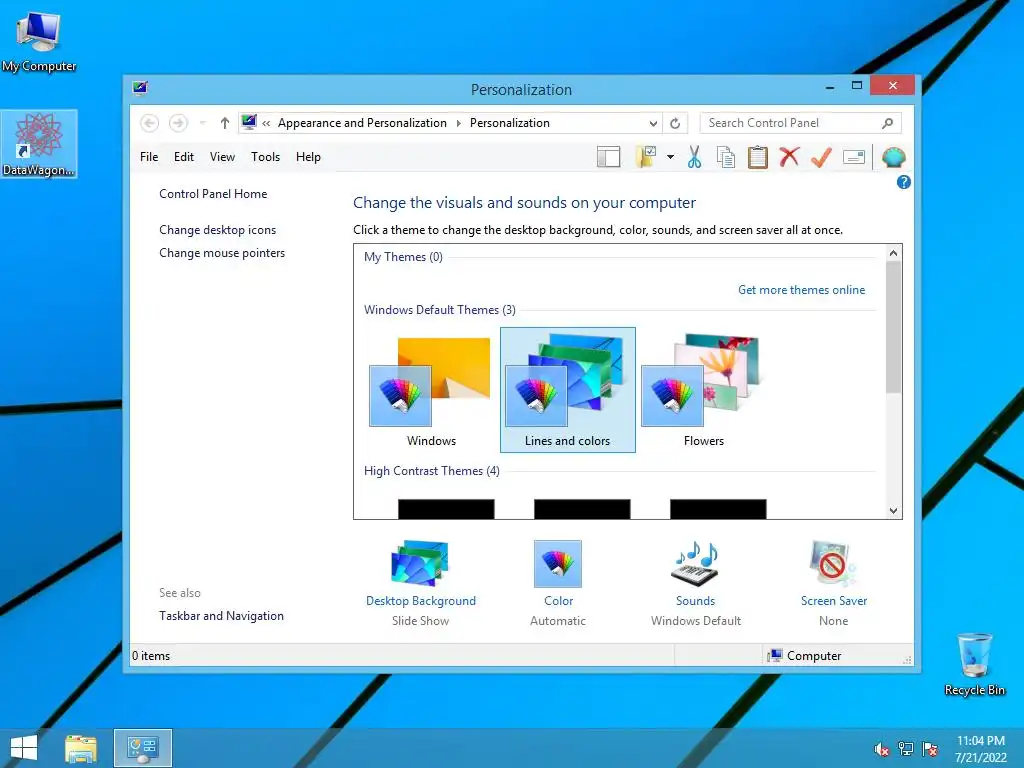Screen dimensions: 1024x768
Task: Click the Cut scissors toolbar icon
Action: click(x=694, y=157)
